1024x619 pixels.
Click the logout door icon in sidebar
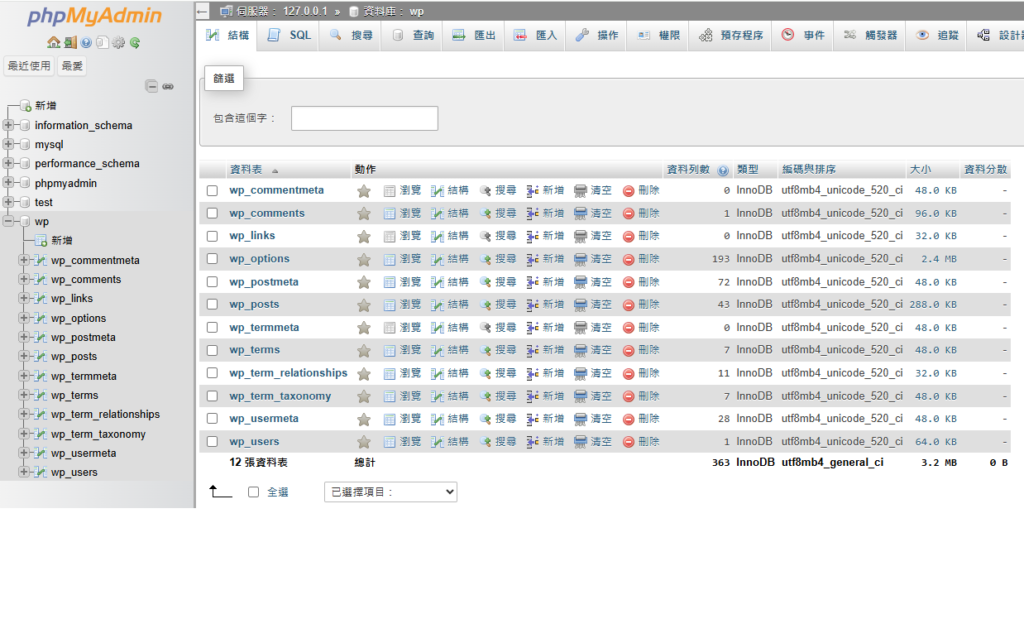point(70,42)
